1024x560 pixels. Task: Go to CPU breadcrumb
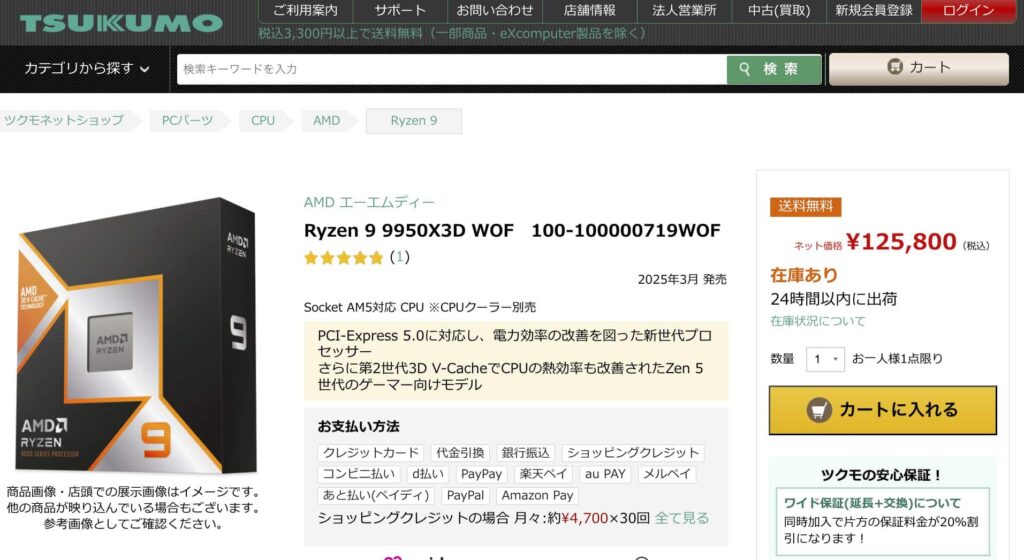pos(263,120)
